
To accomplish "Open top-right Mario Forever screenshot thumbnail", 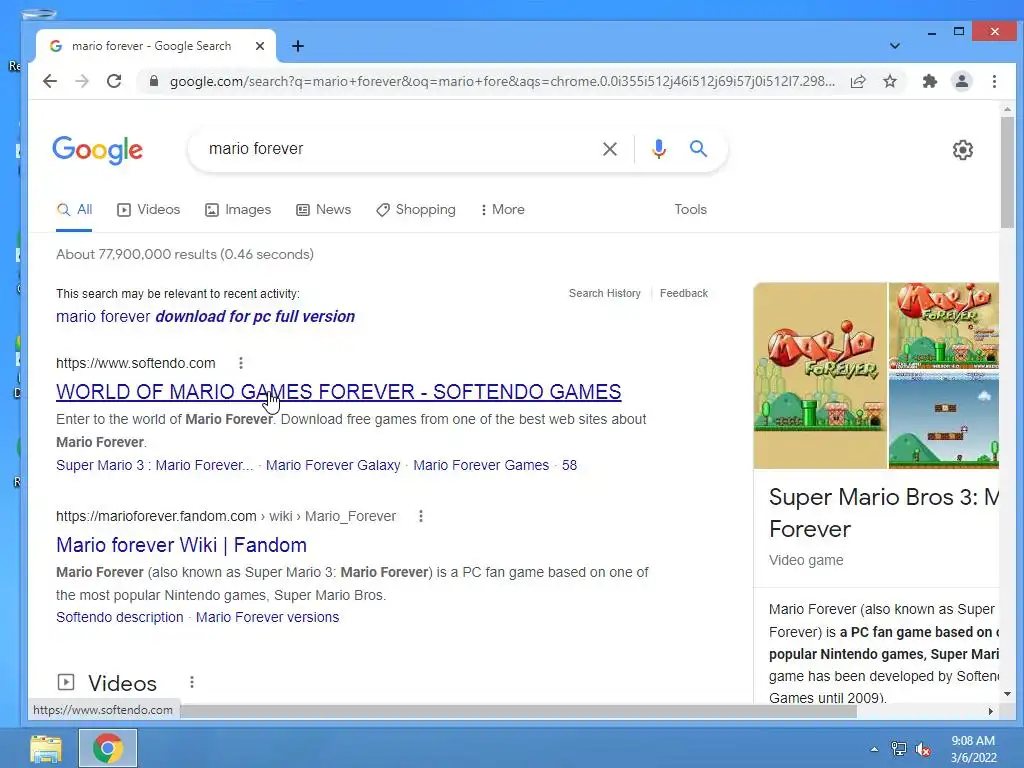I will (x=944, y=326).
